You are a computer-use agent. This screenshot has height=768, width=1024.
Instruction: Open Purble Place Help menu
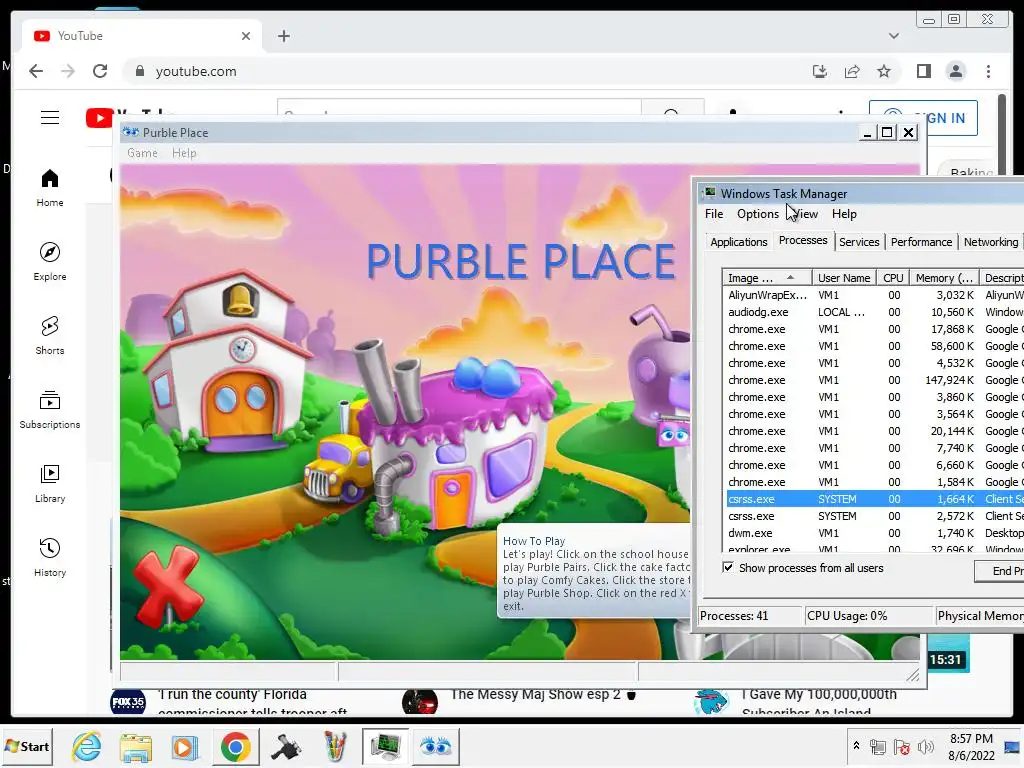point(184,153)
